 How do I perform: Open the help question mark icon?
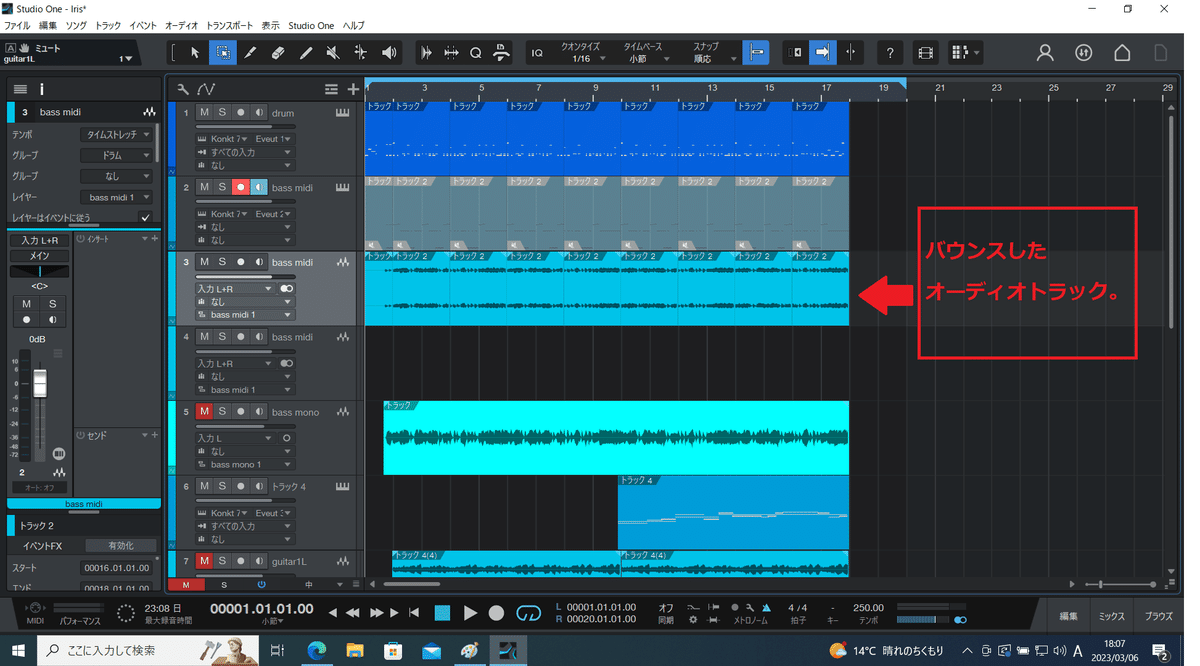tap(889, 53)
